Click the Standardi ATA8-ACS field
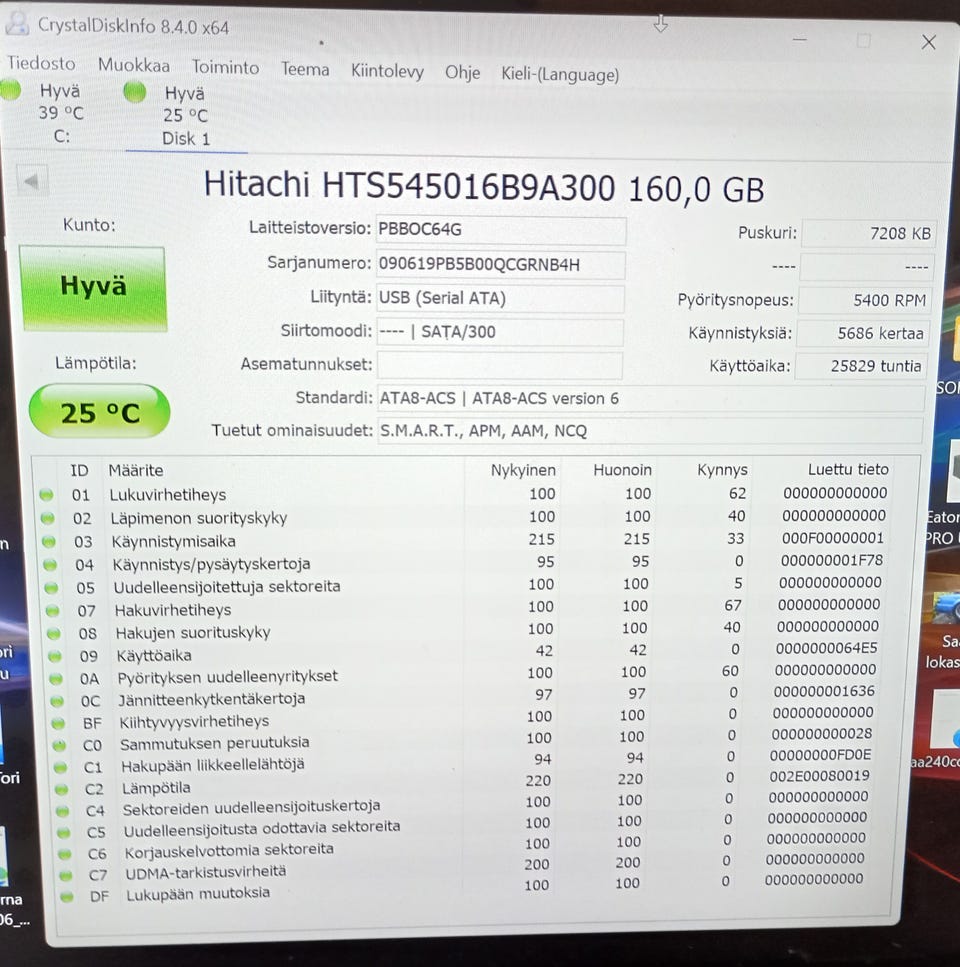The width and height of the screenshot is (960, 967). (x=650, y=398)
